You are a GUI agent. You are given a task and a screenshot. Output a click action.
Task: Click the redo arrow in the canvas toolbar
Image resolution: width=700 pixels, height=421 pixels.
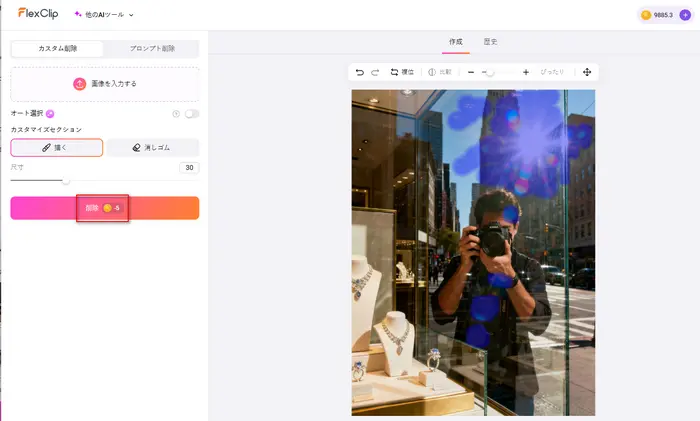(x=375, y=72)
